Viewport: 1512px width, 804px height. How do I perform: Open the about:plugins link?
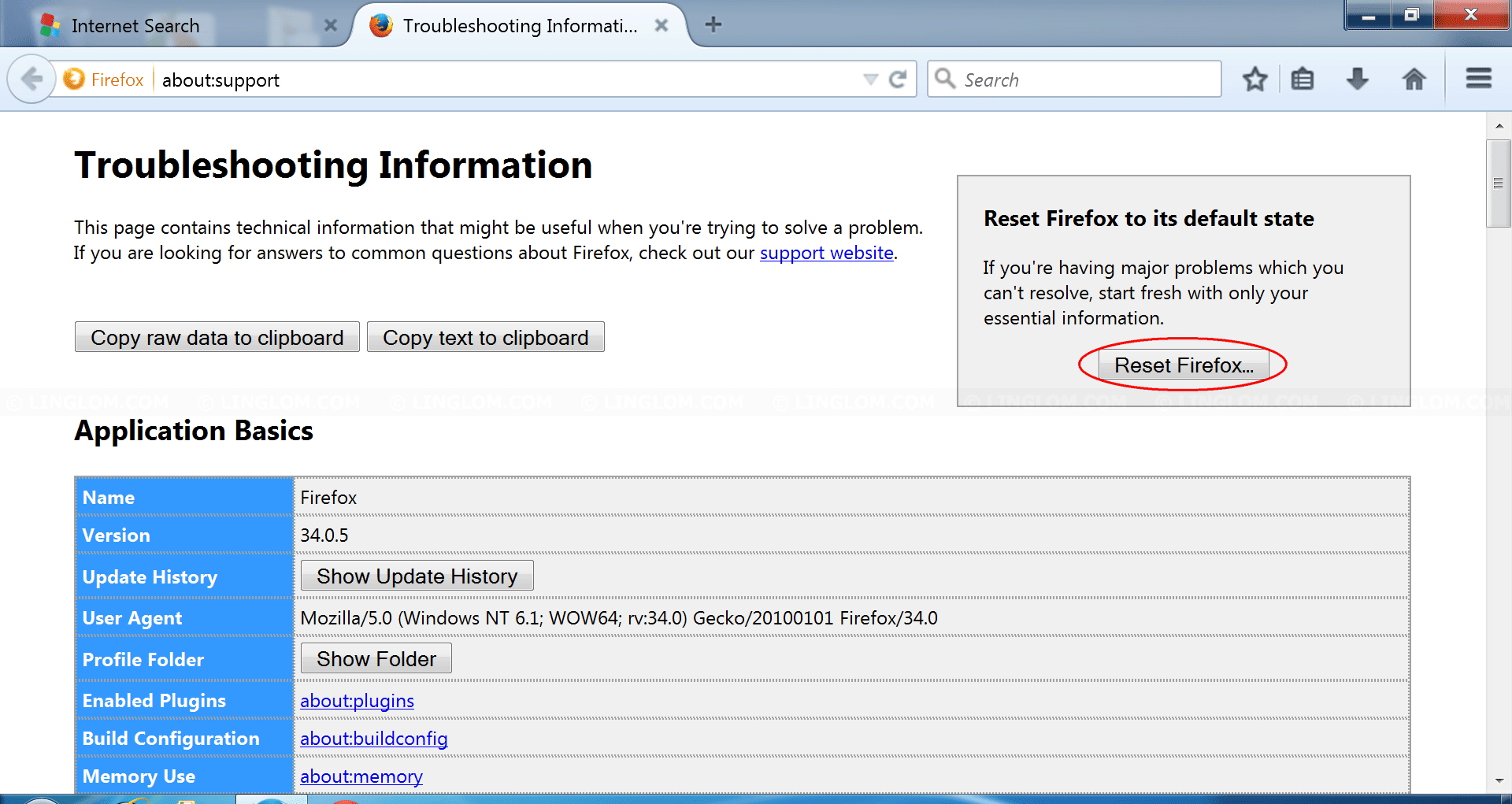357,701
